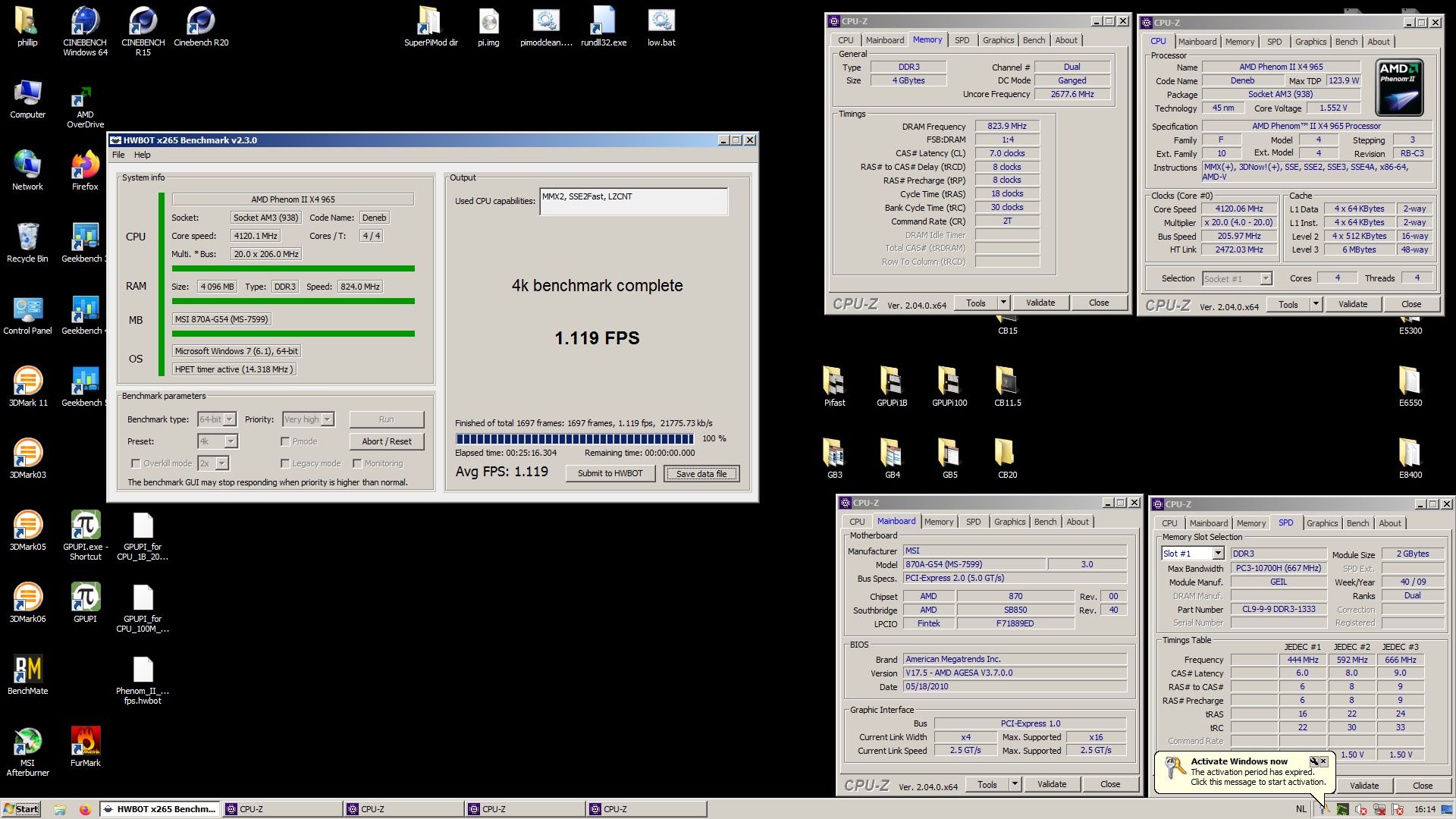Click the benchmark 100% progress bar
This screenshot has width=1456, height=819.
574,438
